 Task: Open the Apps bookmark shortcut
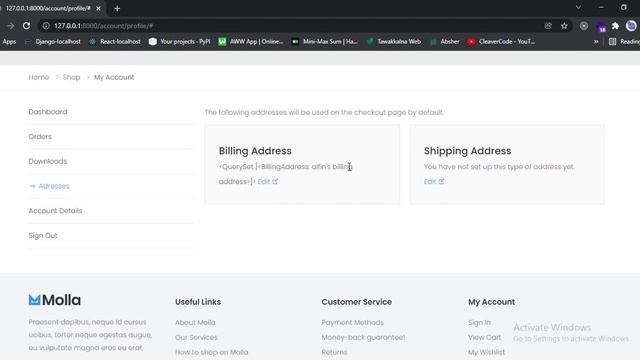9,42
